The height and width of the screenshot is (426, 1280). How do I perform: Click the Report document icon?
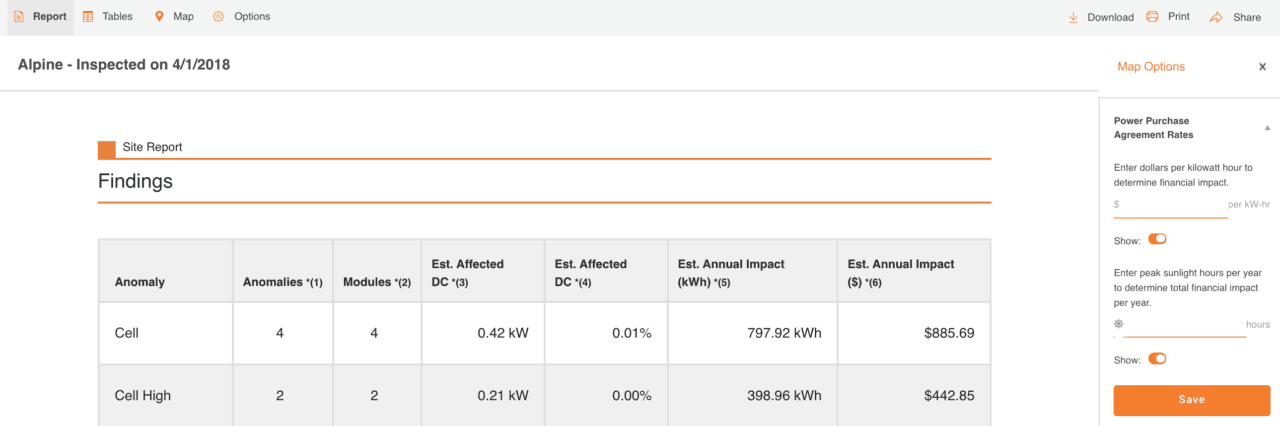click(x=17, y=17)
